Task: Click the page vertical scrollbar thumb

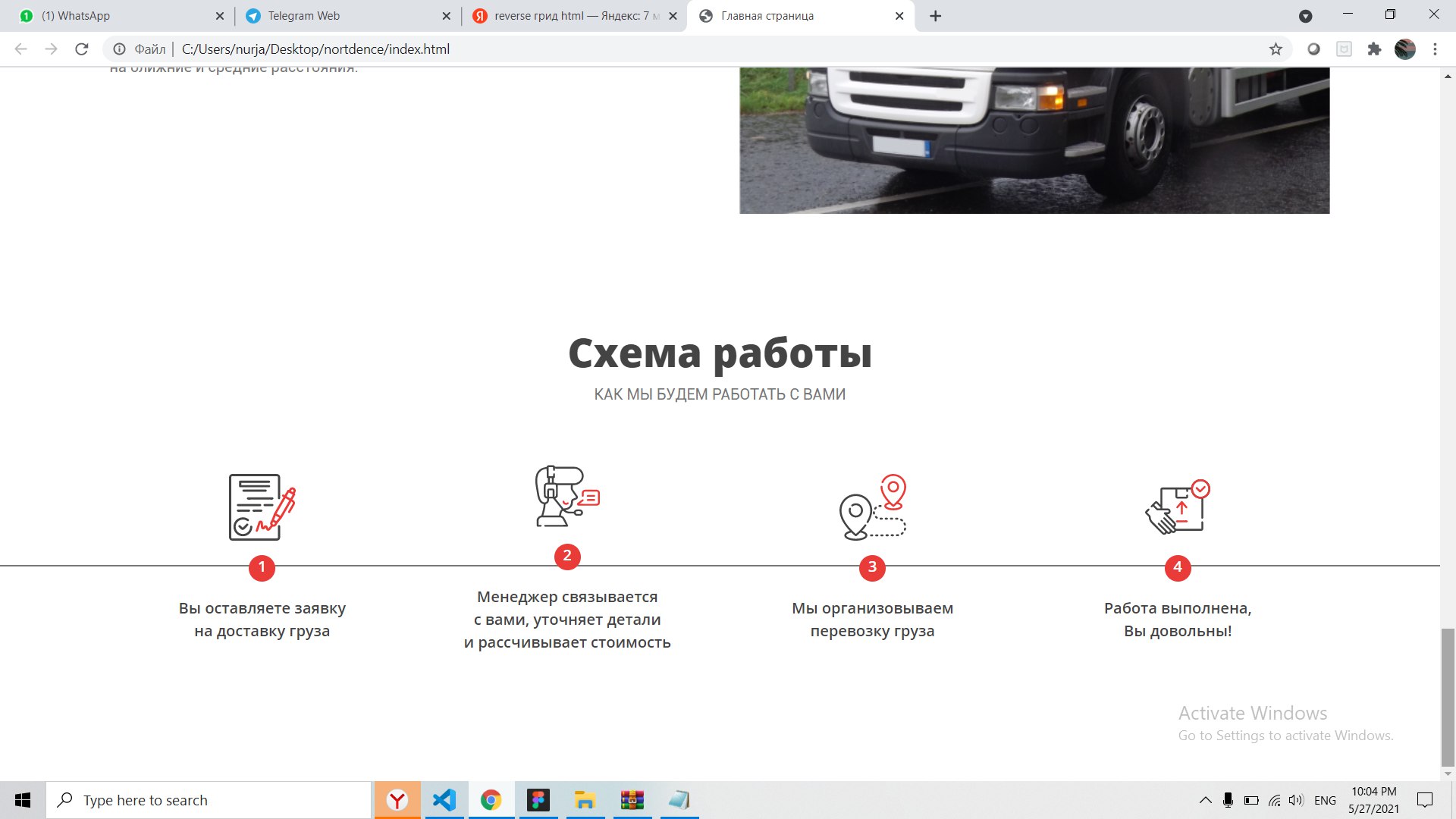Action: (1448, 698)
